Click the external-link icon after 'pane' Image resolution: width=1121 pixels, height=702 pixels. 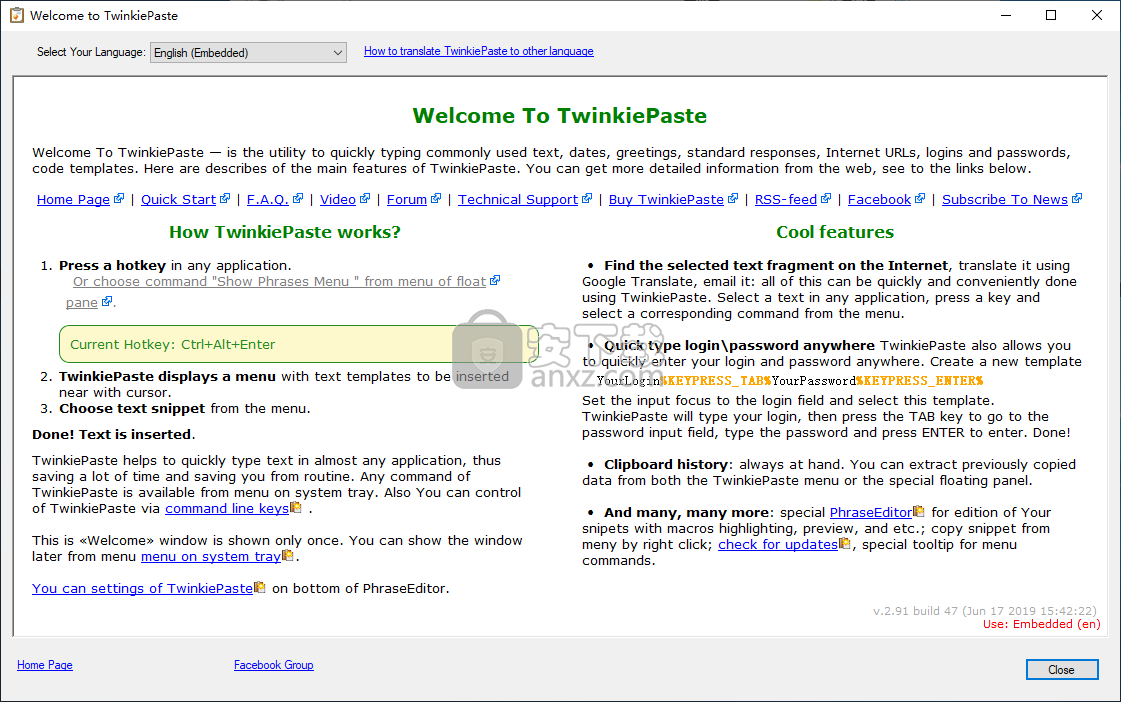(x=107, y=301)
